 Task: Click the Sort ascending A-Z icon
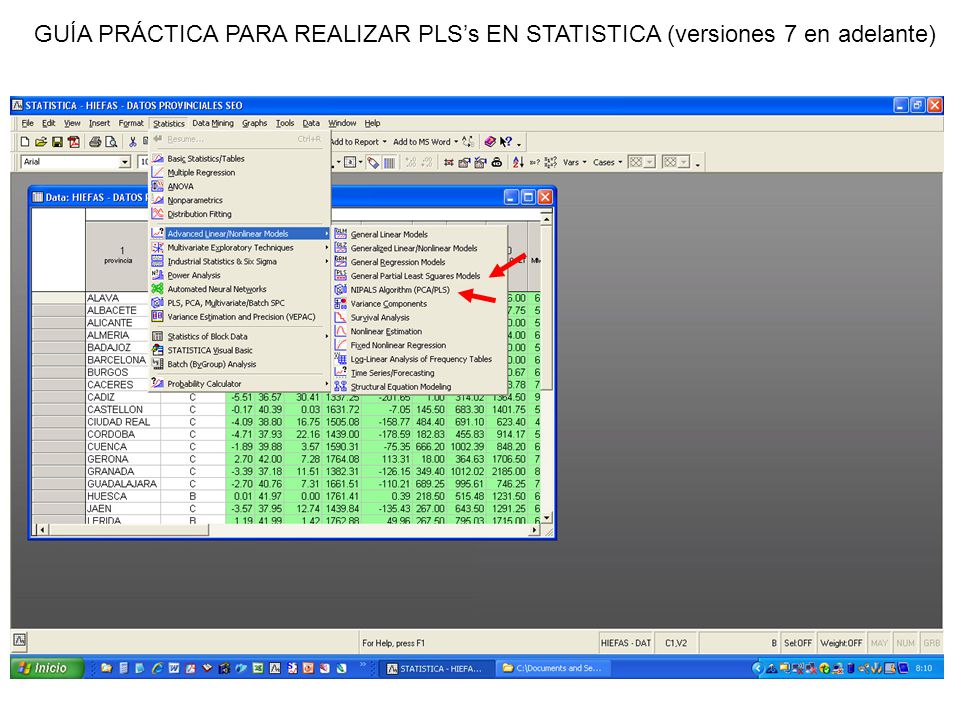518,162
